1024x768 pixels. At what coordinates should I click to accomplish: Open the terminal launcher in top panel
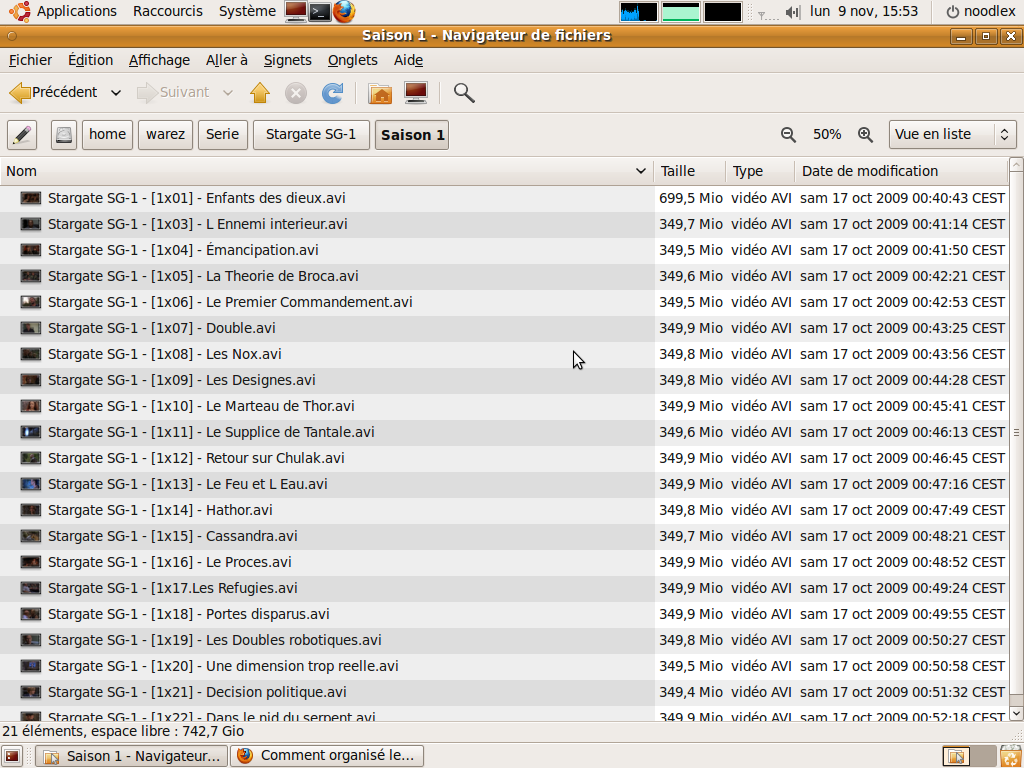point(319,12)
